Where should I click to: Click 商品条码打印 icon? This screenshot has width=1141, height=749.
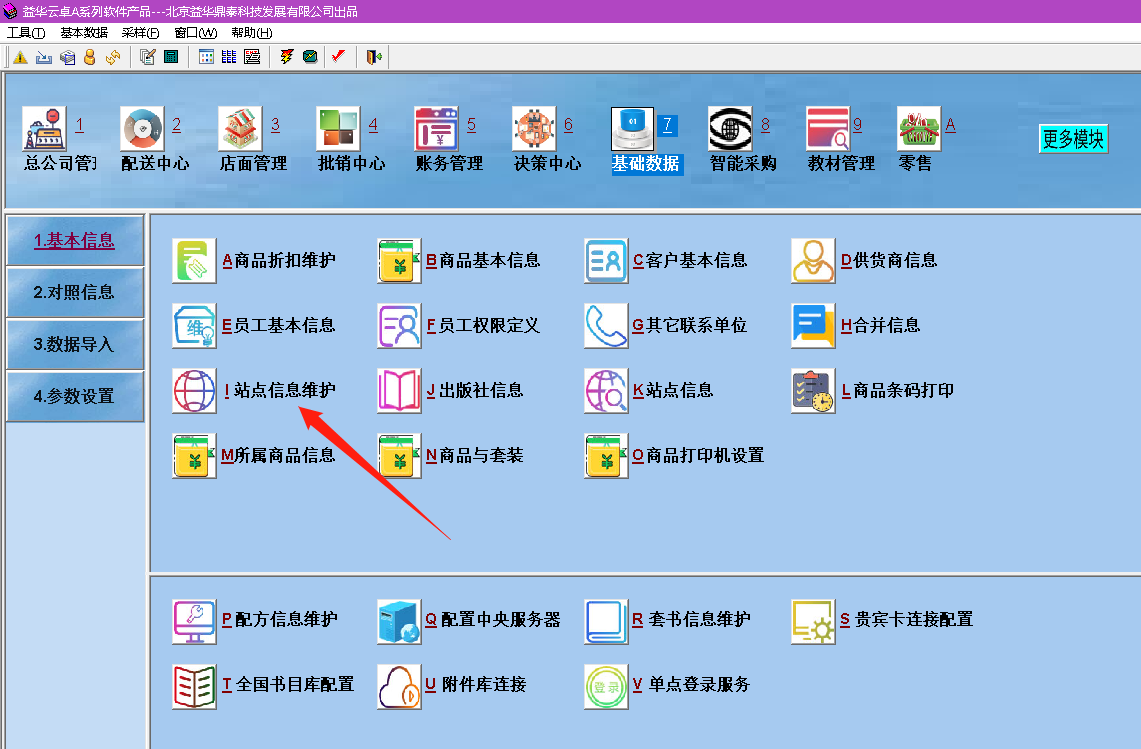(812, 391)
